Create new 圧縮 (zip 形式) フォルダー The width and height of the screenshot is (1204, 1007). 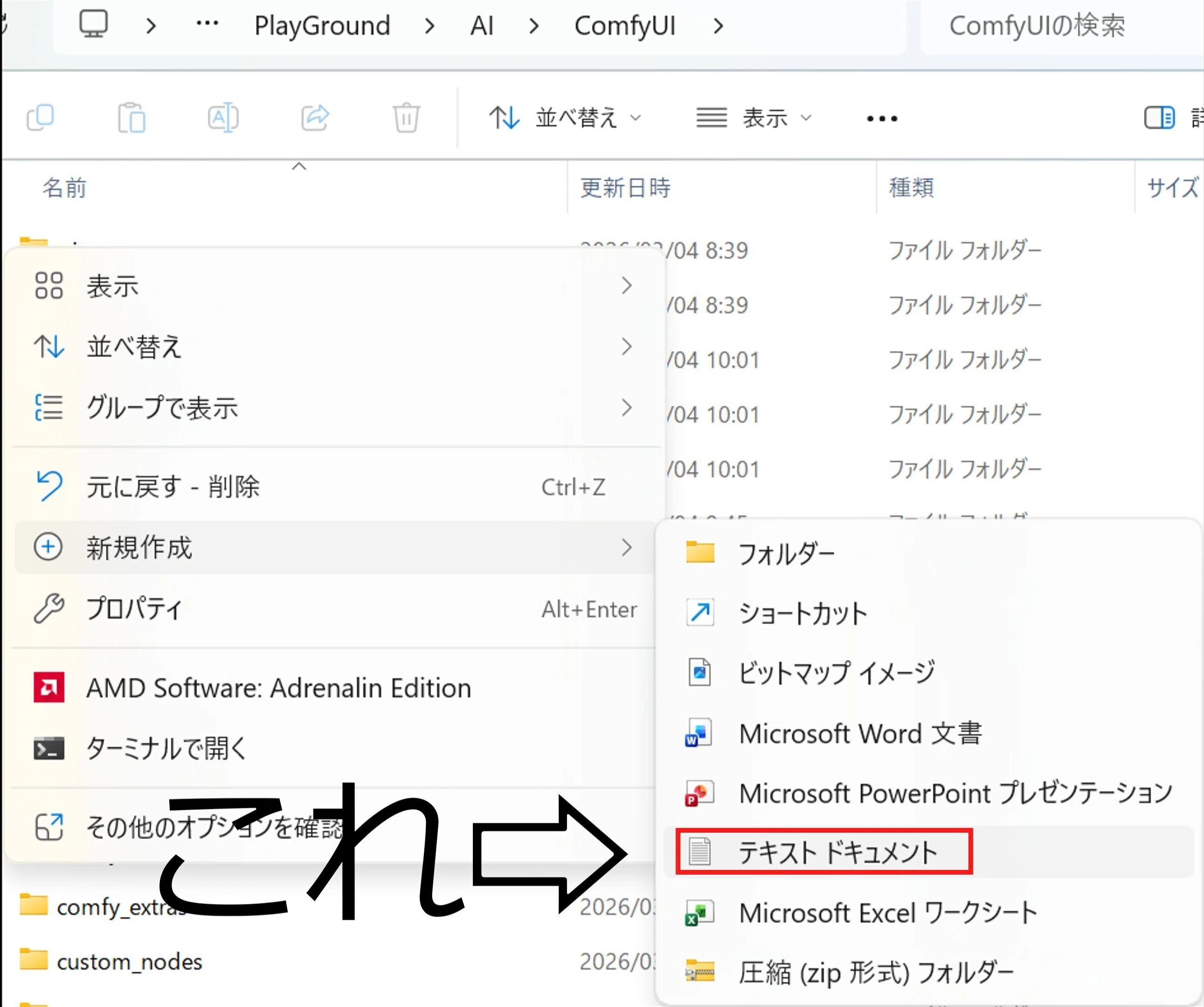[929, 972]
